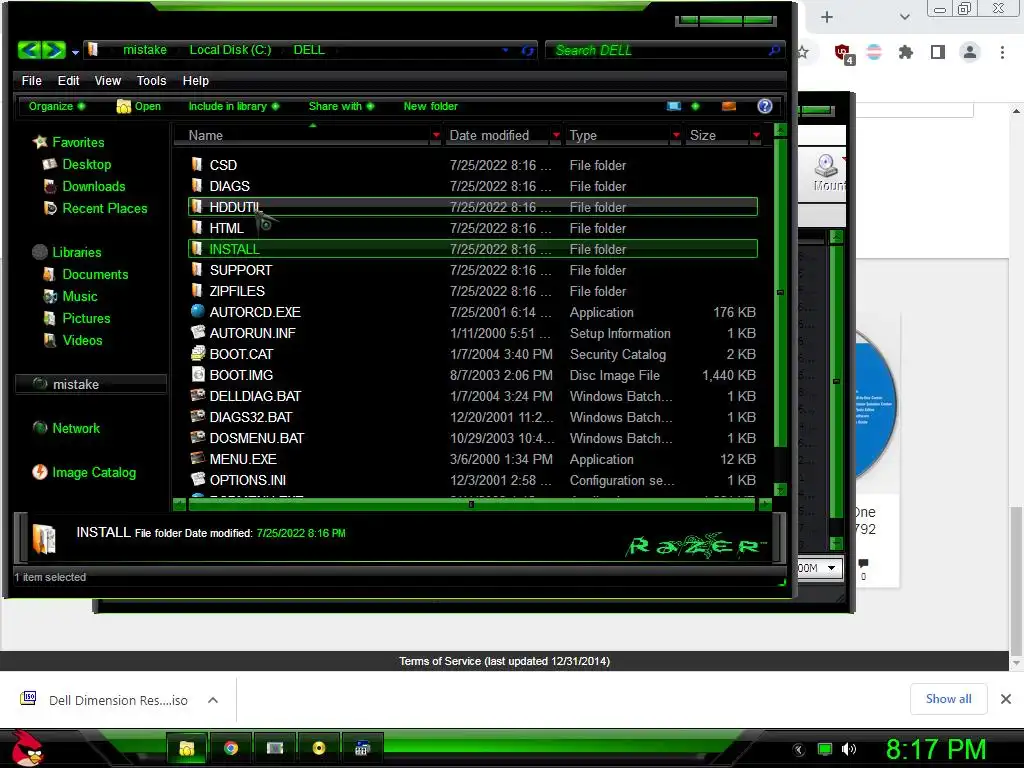Viewport: 1024px width, 768px height.
Task: Click the uBlock shield extension icon
Action: 843,52
